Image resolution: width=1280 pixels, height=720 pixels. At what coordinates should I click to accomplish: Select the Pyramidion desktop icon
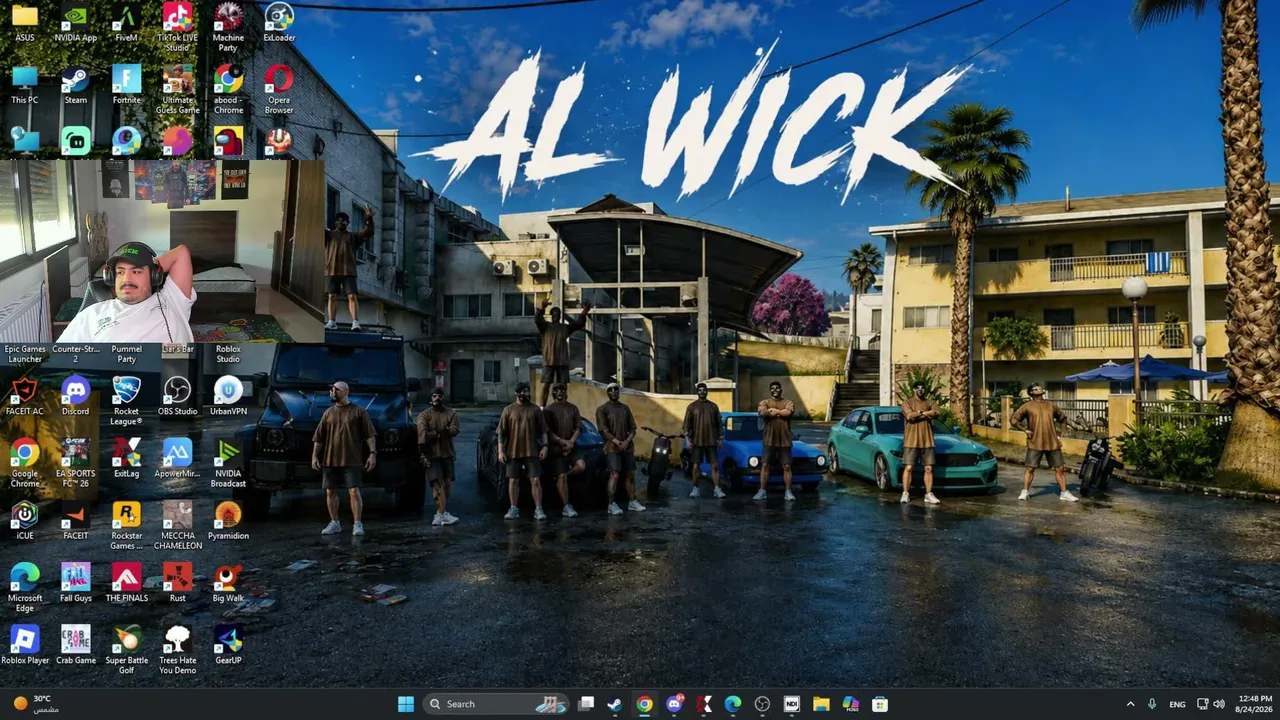click(x=228, y=520)
